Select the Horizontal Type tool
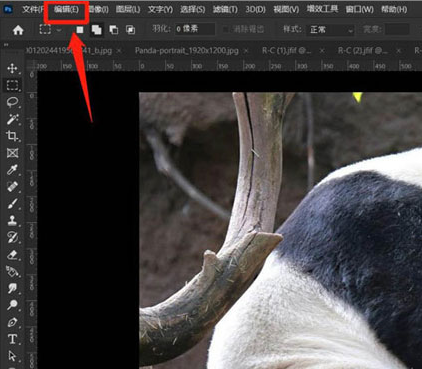This screenshot has height=369, width=422. pyautogui.click(x=12, y=339)
